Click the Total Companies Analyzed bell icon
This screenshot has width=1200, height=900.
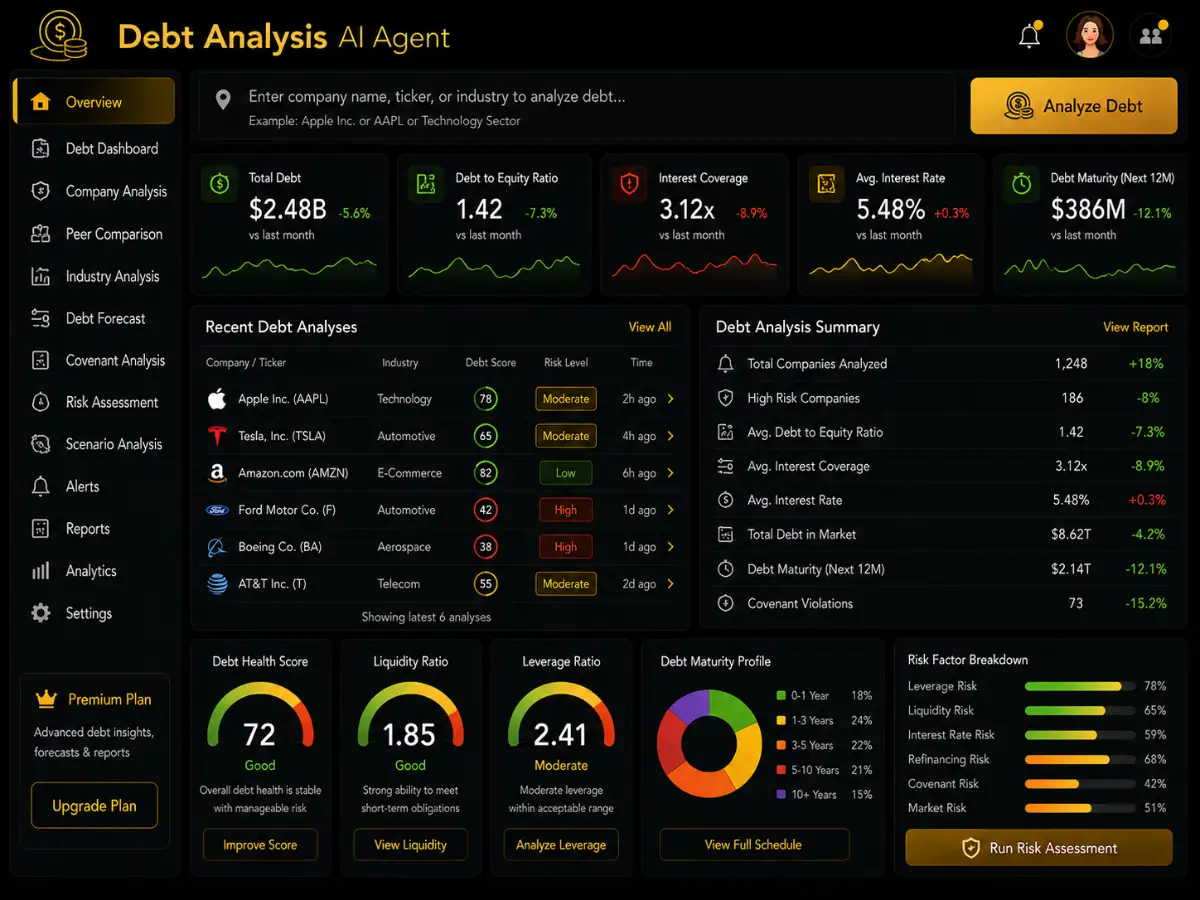point(726,364)
